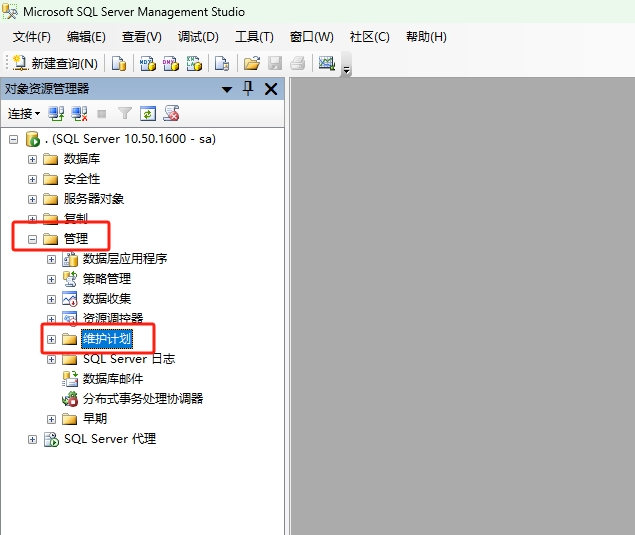Click the script icon with red cross
The width and height of the screenshot is (635, 535).
[x=171, y=113]
